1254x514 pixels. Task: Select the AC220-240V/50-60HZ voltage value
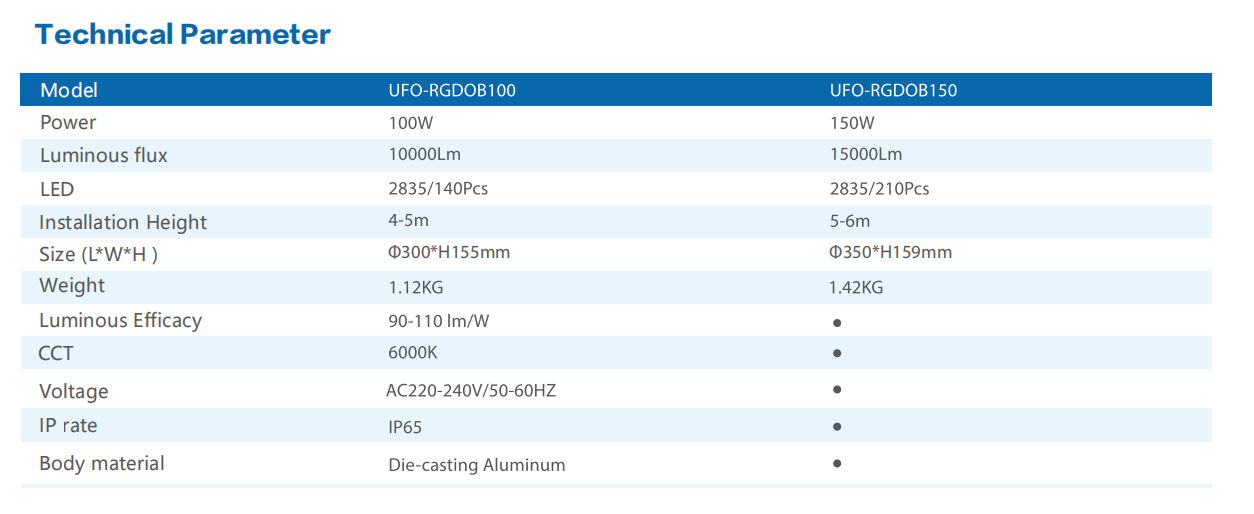[x=471, y=391]
